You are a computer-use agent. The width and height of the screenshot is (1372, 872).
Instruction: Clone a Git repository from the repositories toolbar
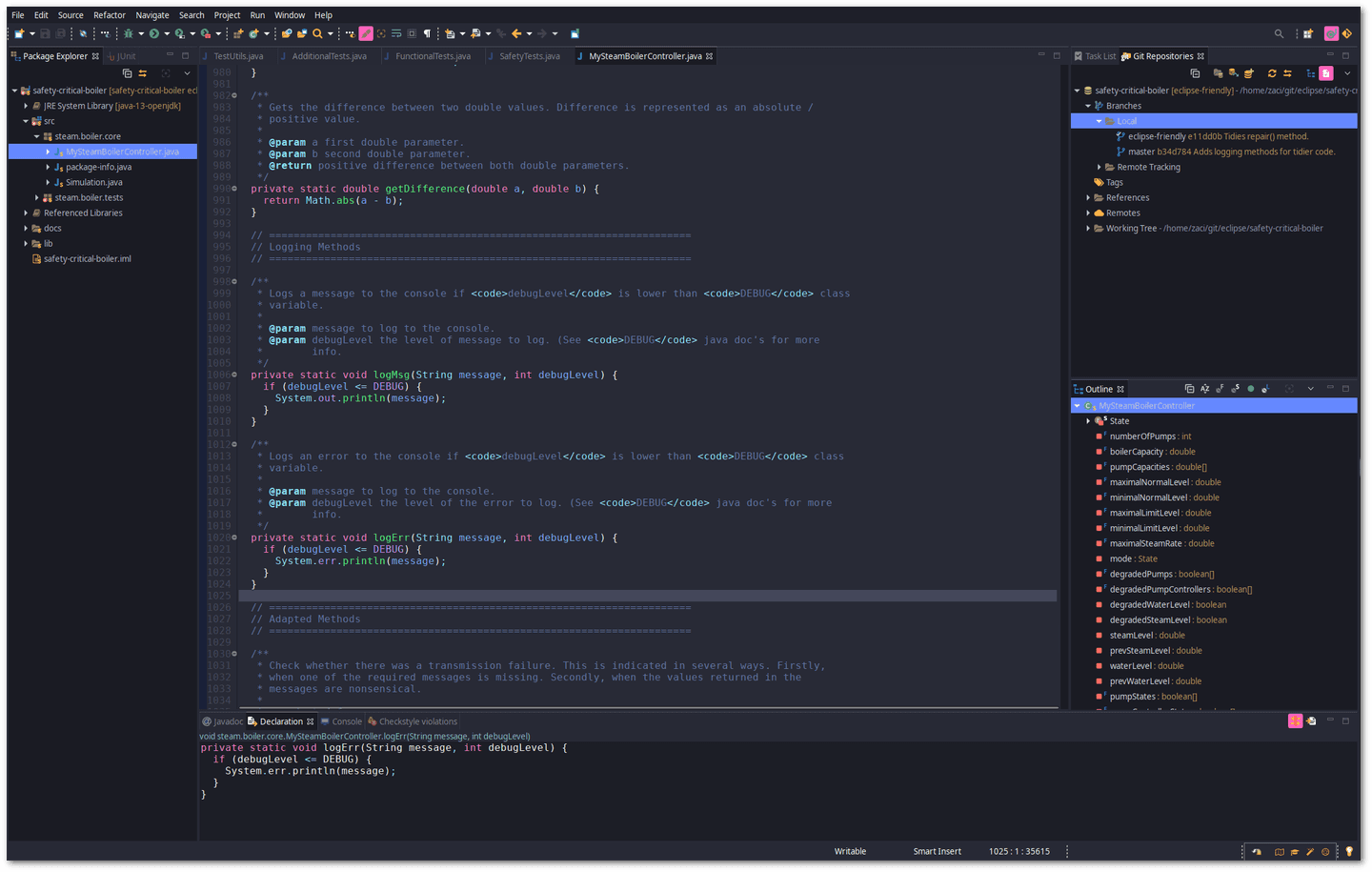click(1232, 72)
